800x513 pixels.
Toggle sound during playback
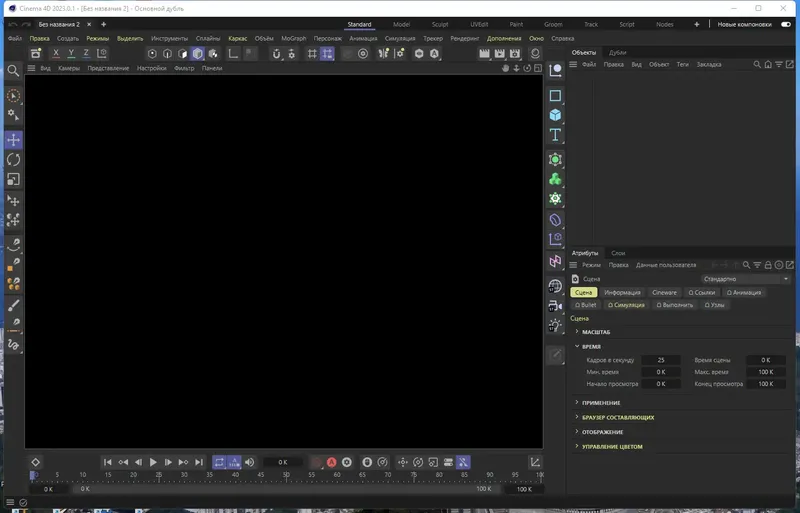pyautogui.click(x=249, y=462)
